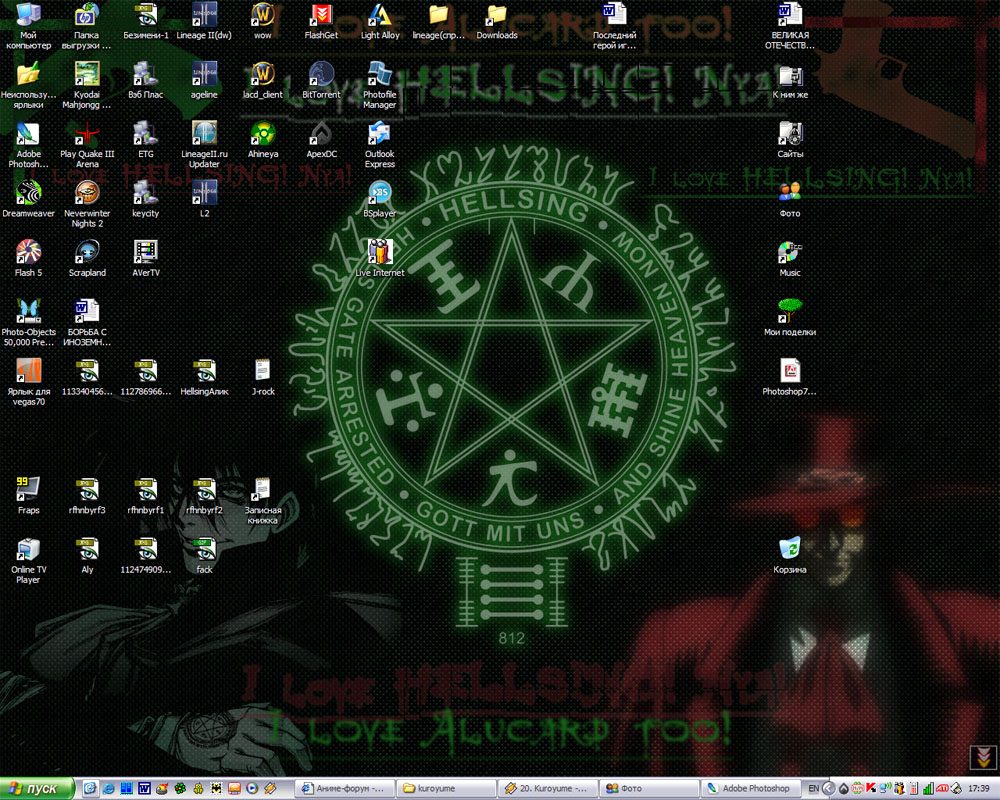Click the Мой компьютер icon
Image resolution: width=1000 pixels, height=800 pixels.
[28, 15]
